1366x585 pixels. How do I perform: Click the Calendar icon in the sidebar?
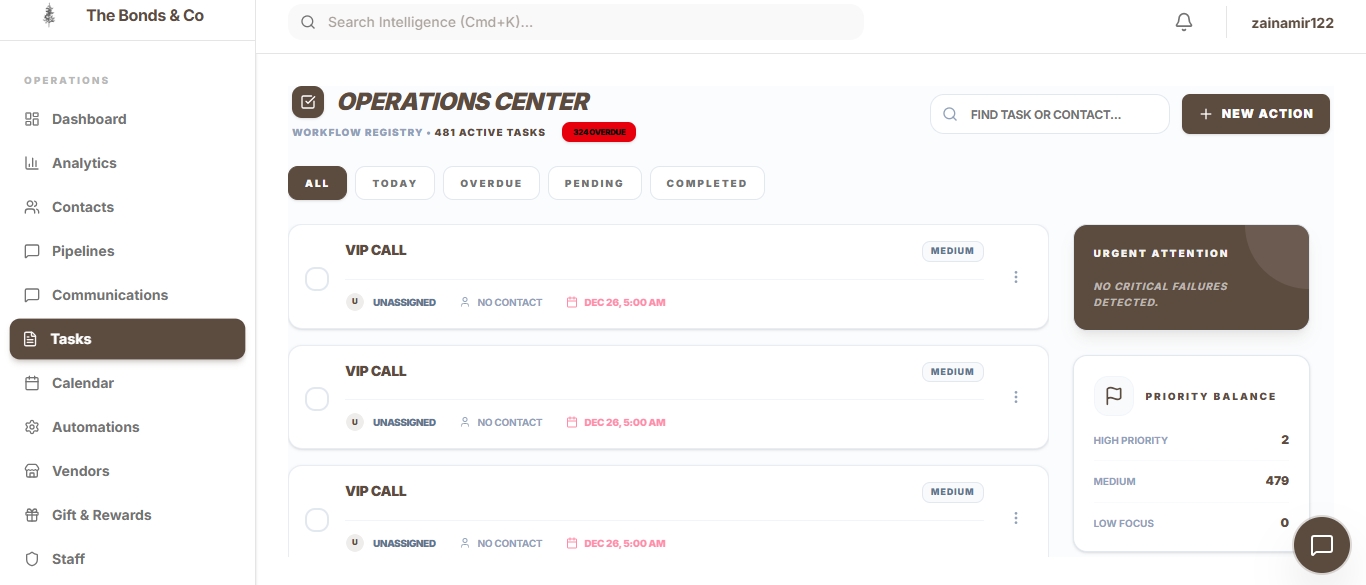pyautogui.click(x=33, y=382)
